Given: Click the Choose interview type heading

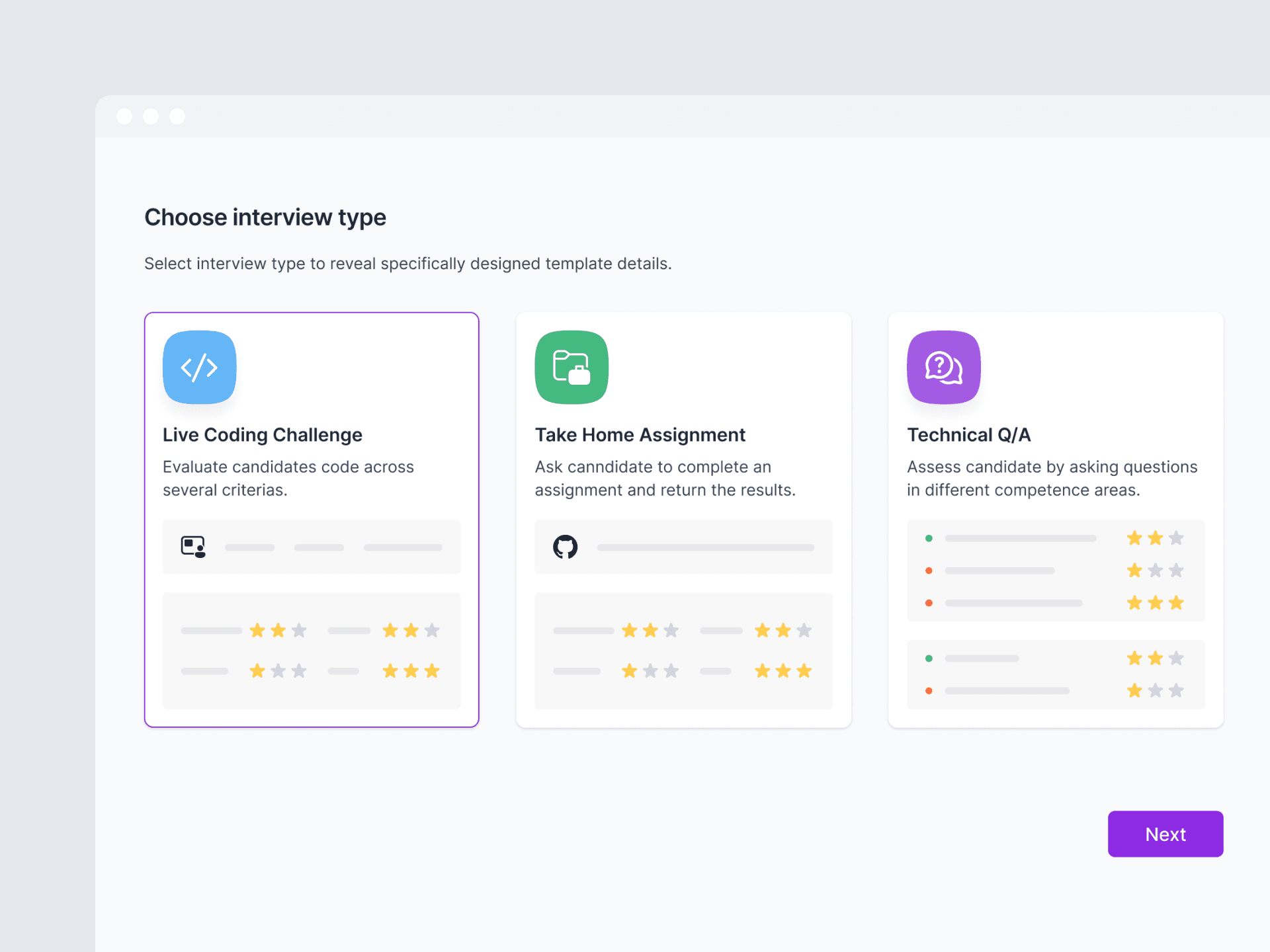Looking at the screenshot, I should (x=265, y=218).
